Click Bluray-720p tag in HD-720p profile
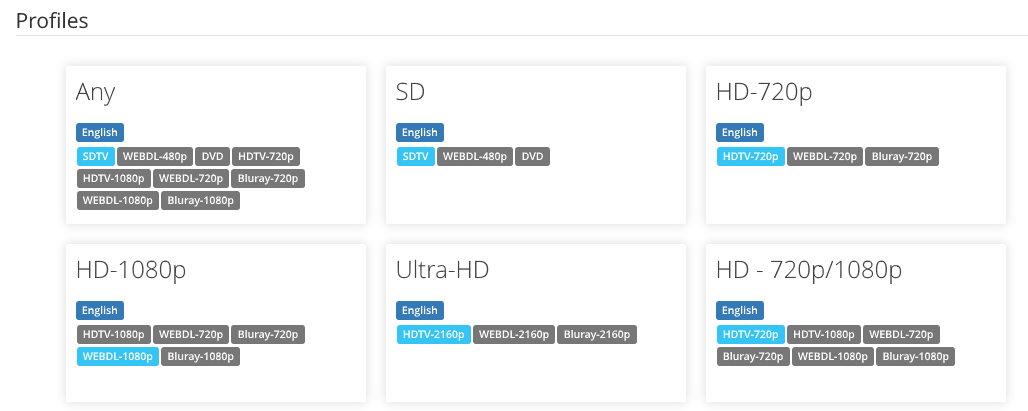This screenshot has width=1028, height=411. point(901,157)
